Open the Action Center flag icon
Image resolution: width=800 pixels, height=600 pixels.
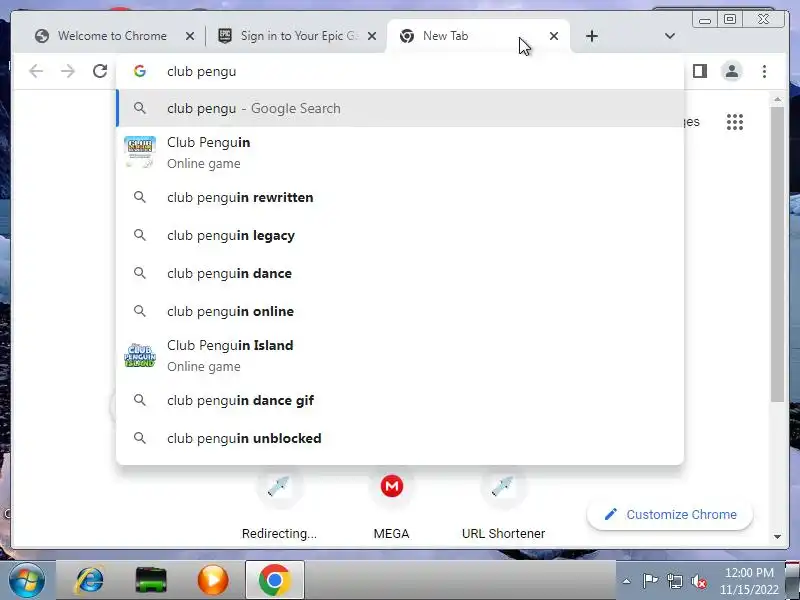pos(650,581)
